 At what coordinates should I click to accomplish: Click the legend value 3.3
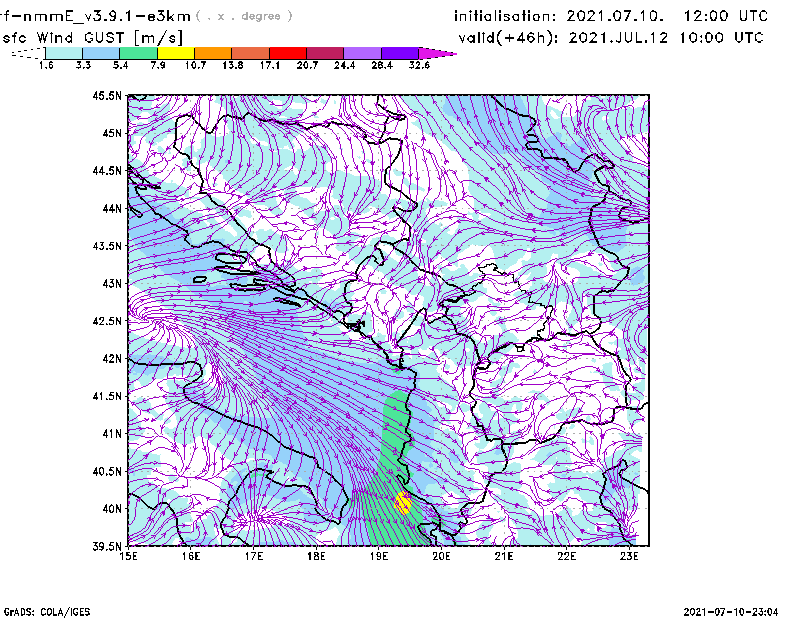[x=83, y=65]
